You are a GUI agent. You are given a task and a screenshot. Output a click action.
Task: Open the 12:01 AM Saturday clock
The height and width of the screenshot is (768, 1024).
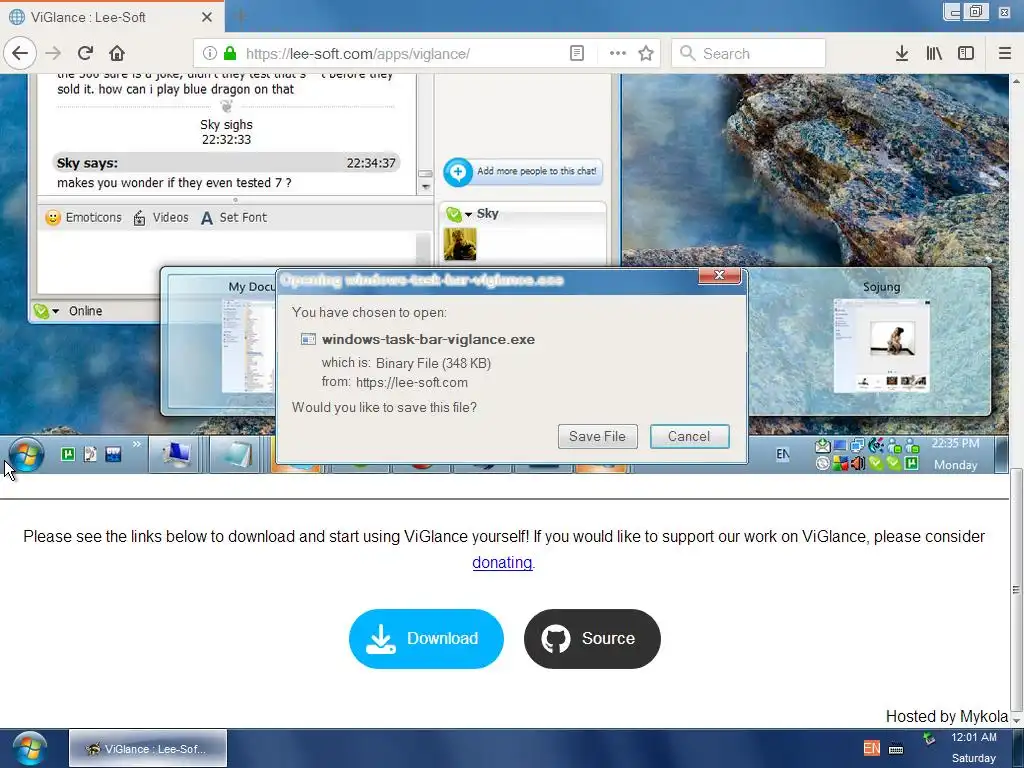point(974,748)
